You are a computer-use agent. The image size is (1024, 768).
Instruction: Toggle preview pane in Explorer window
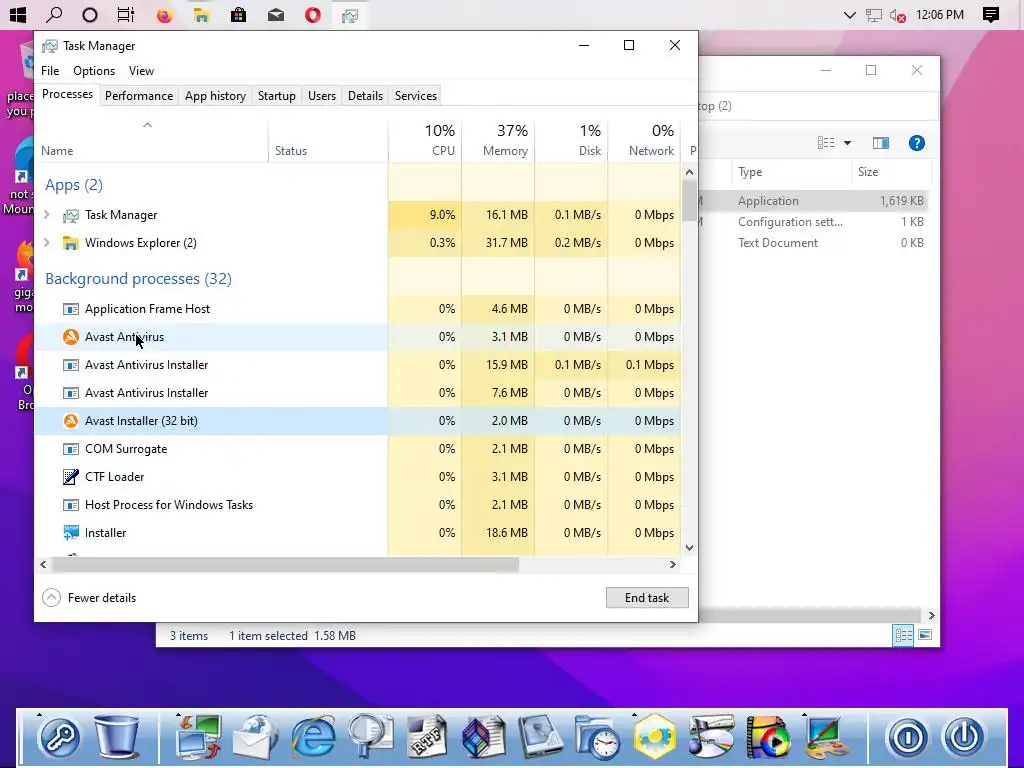click(x=880, y=143)
